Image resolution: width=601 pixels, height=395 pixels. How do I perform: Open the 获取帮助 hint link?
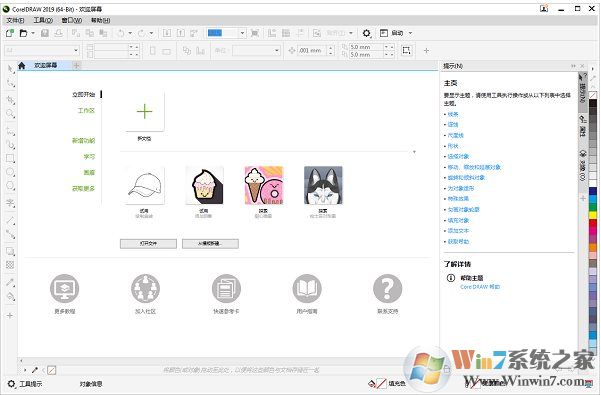tap(458, 241)
